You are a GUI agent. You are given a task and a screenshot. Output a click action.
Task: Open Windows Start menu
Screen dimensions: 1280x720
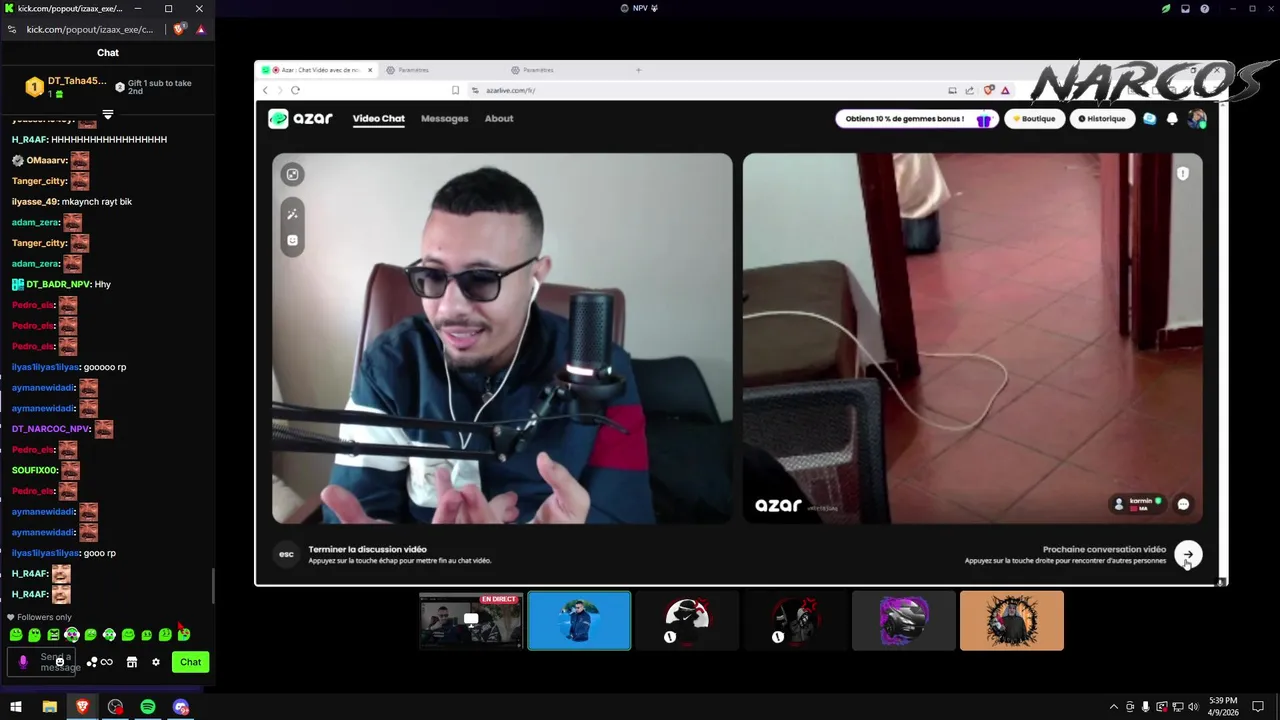coord(16,707)
